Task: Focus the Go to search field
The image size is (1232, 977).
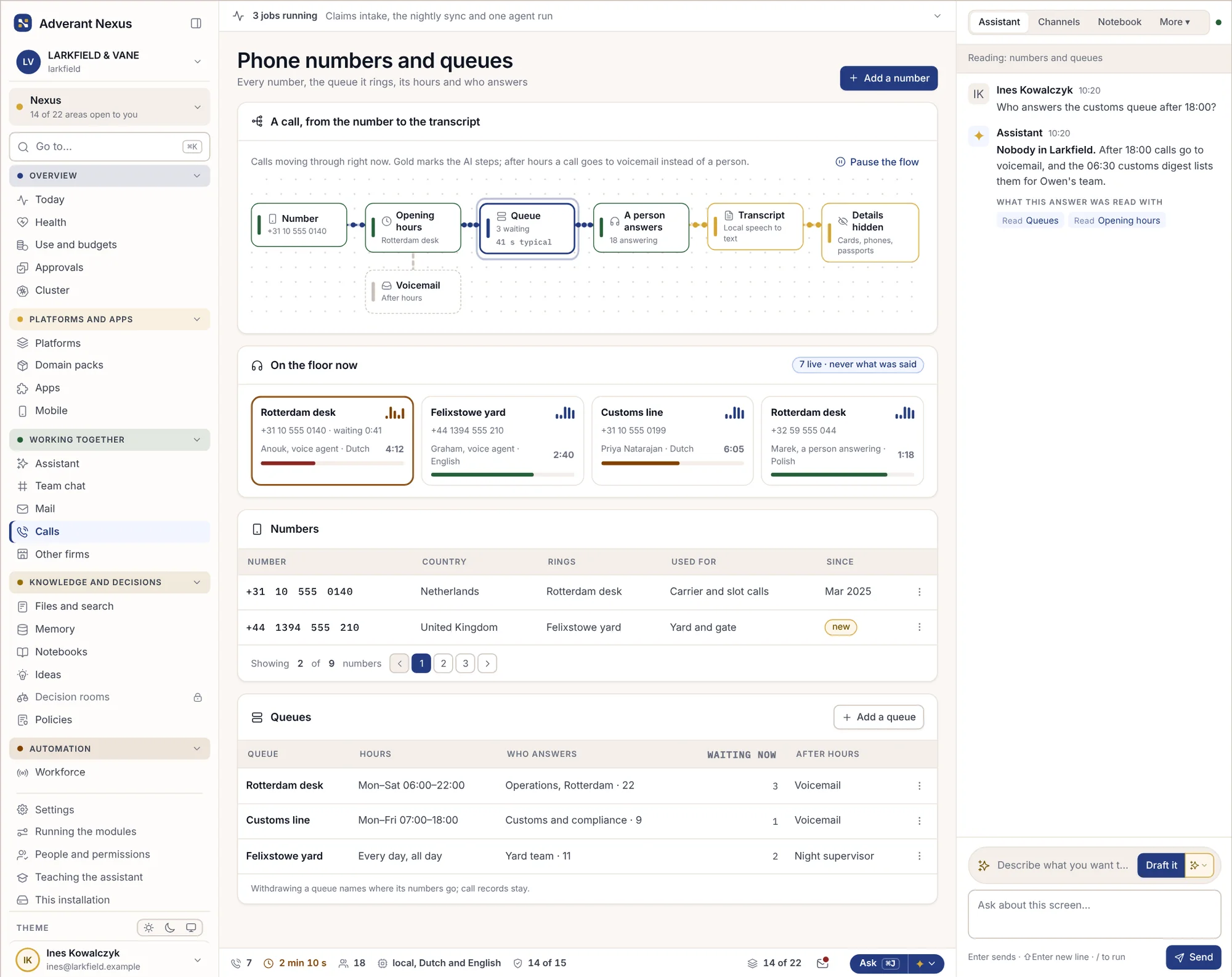Action: point(110,147)
